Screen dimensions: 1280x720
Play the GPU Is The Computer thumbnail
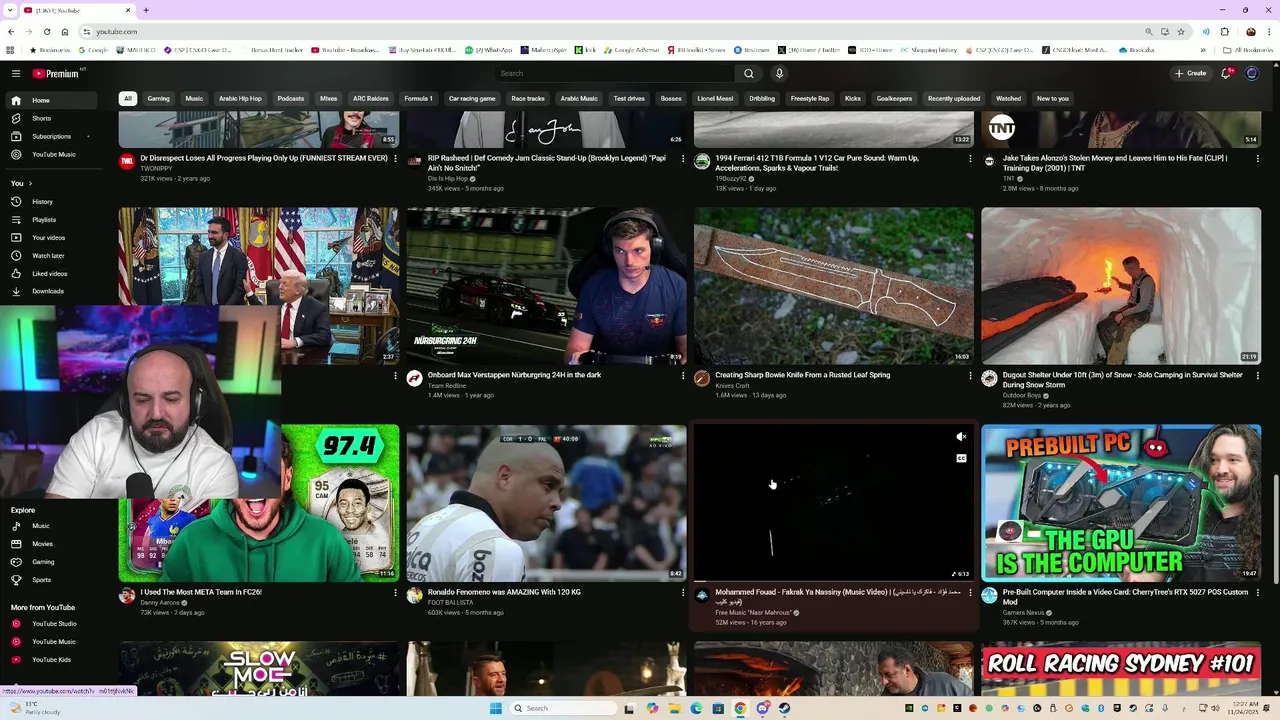pyautogui.click(x=1121, y=503)
